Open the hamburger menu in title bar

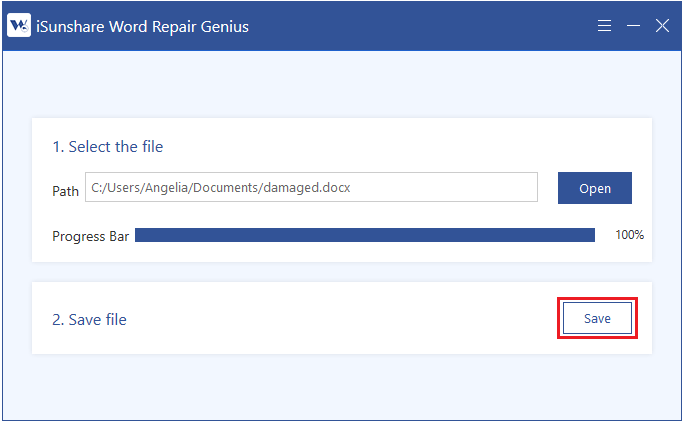604,26
